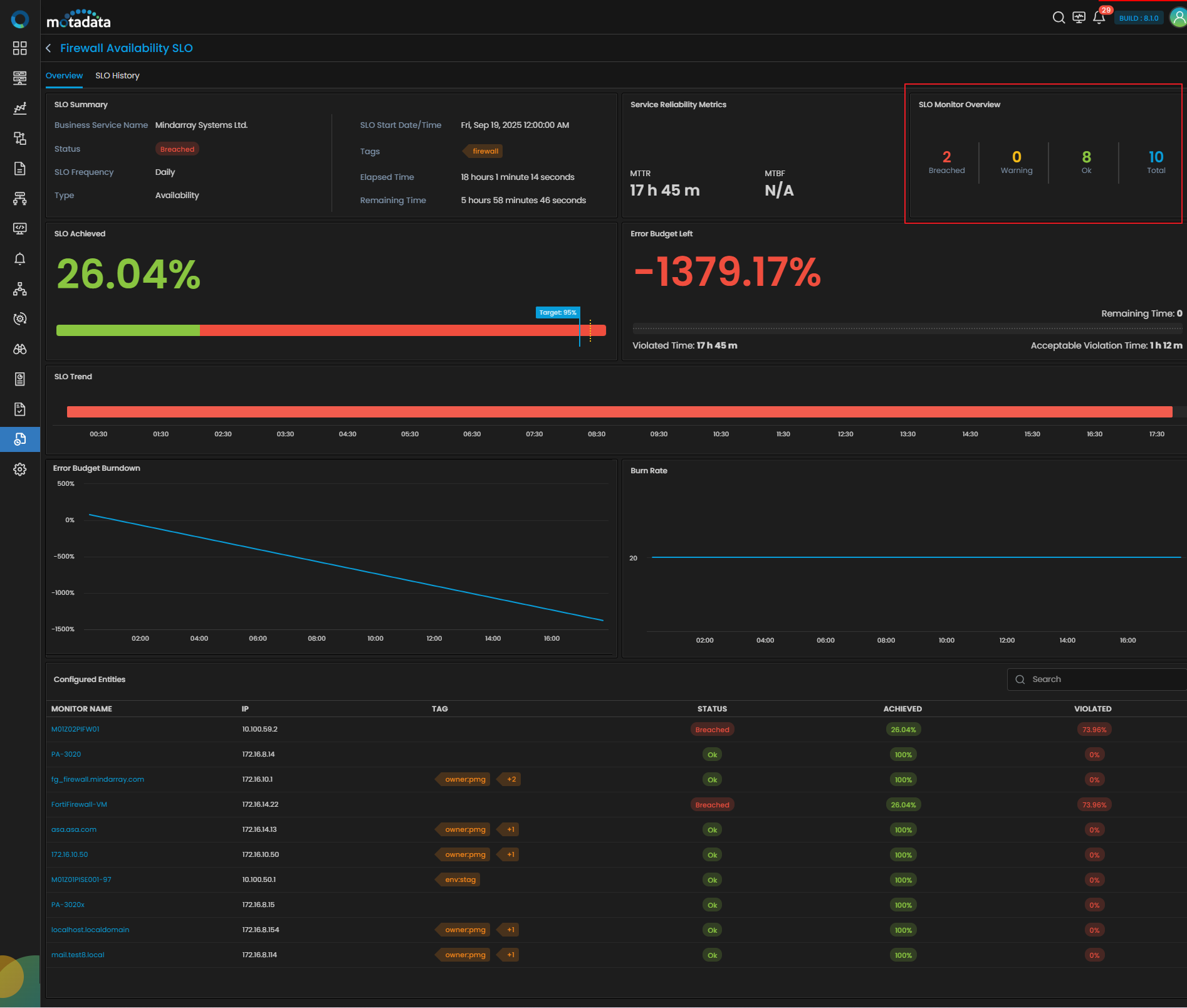Screen dimensions: 1187x1008
Task: Open the FortiFirewall-VM monitor link
Action: click(x=79, y=804)
